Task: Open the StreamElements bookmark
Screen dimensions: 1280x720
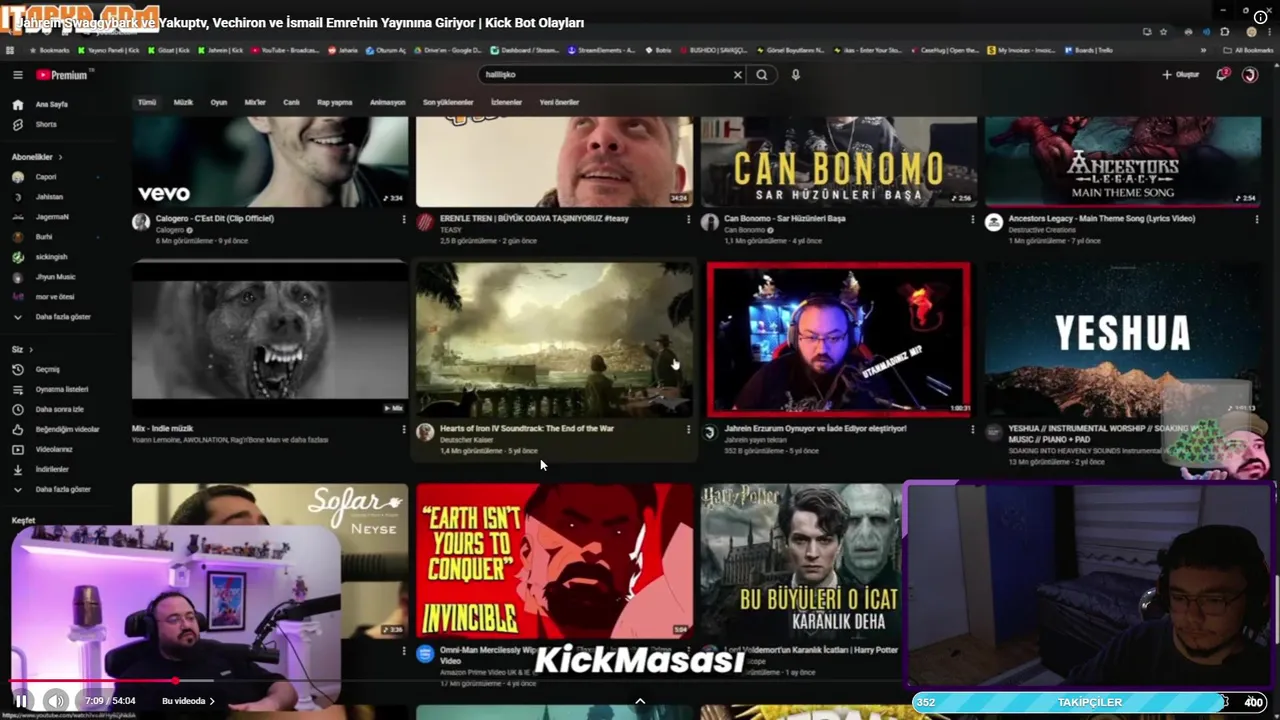Action: [601, 50]
